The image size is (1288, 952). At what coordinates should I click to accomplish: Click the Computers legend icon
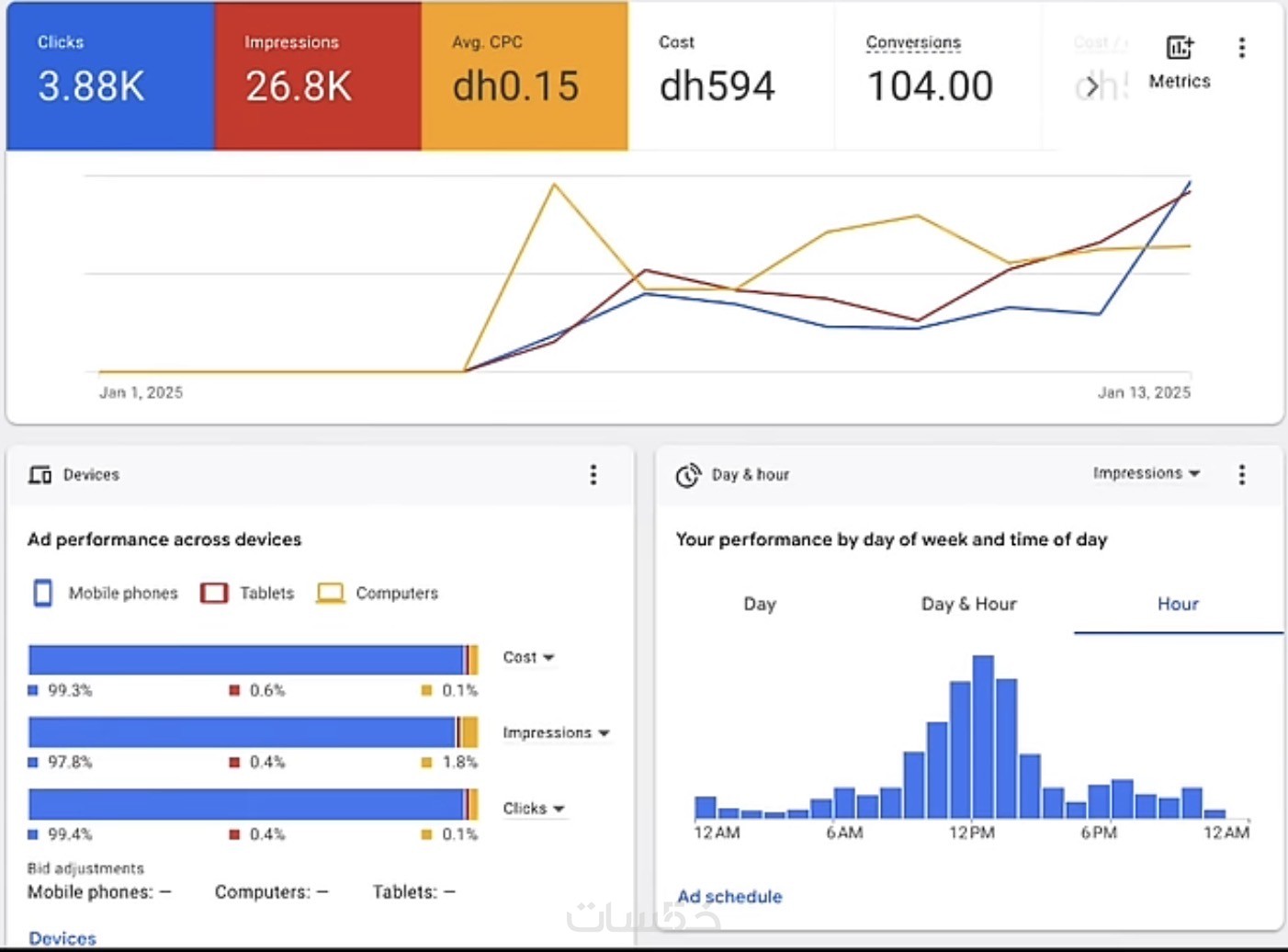click(331, 593)
